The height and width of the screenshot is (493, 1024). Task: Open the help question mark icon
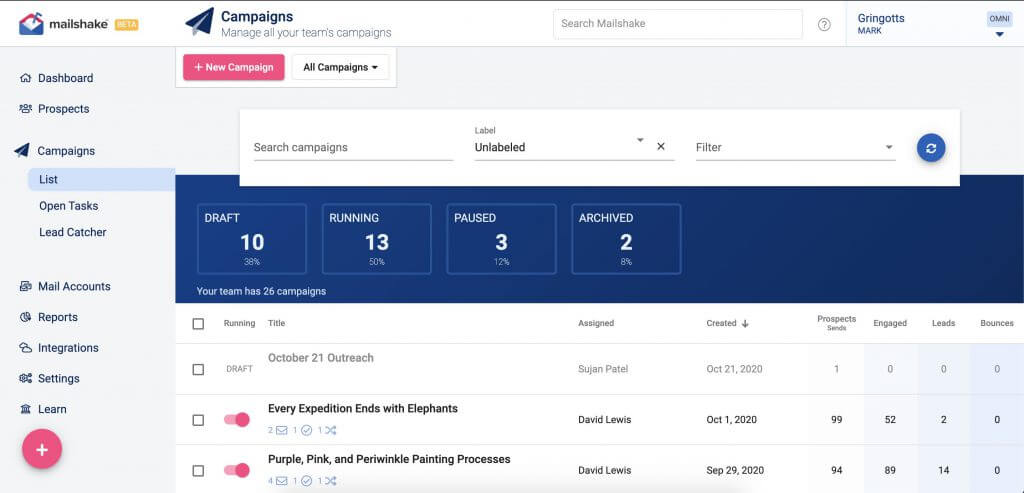tap(824, 24)
